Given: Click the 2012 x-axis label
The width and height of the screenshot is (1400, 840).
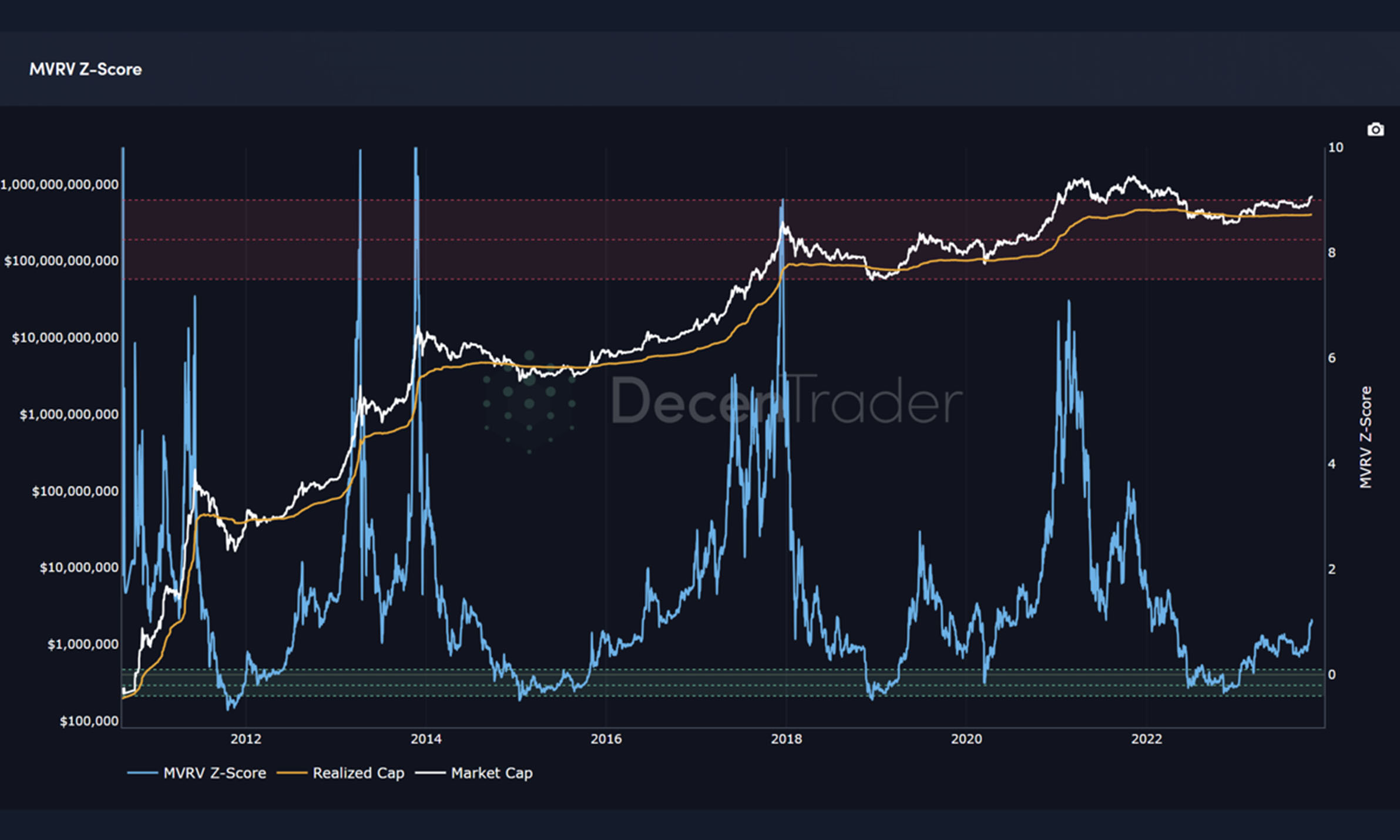Looking at the screenshot, I should tap(246, 739).
